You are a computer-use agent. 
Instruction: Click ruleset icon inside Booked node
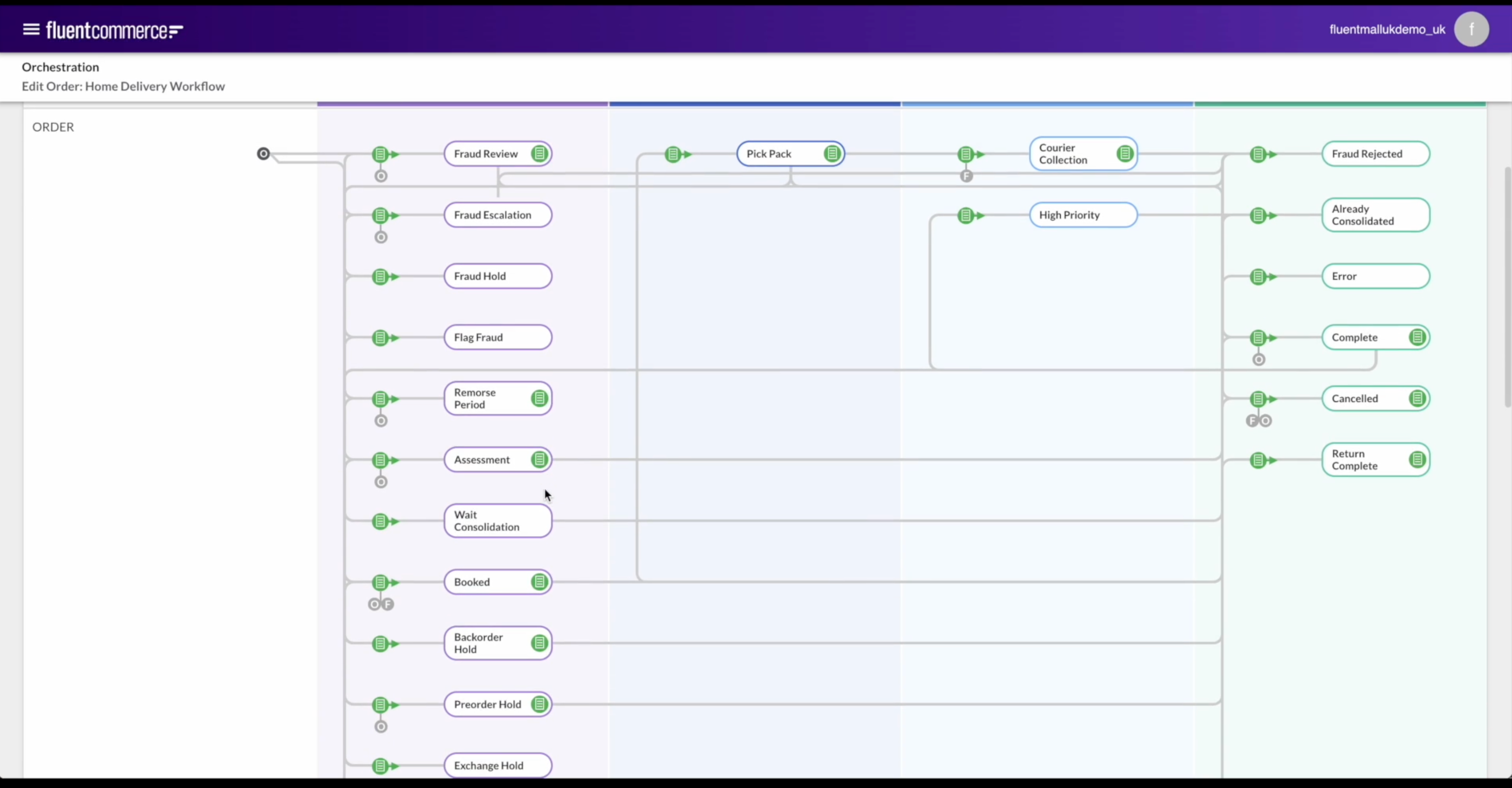coord(539,582)
